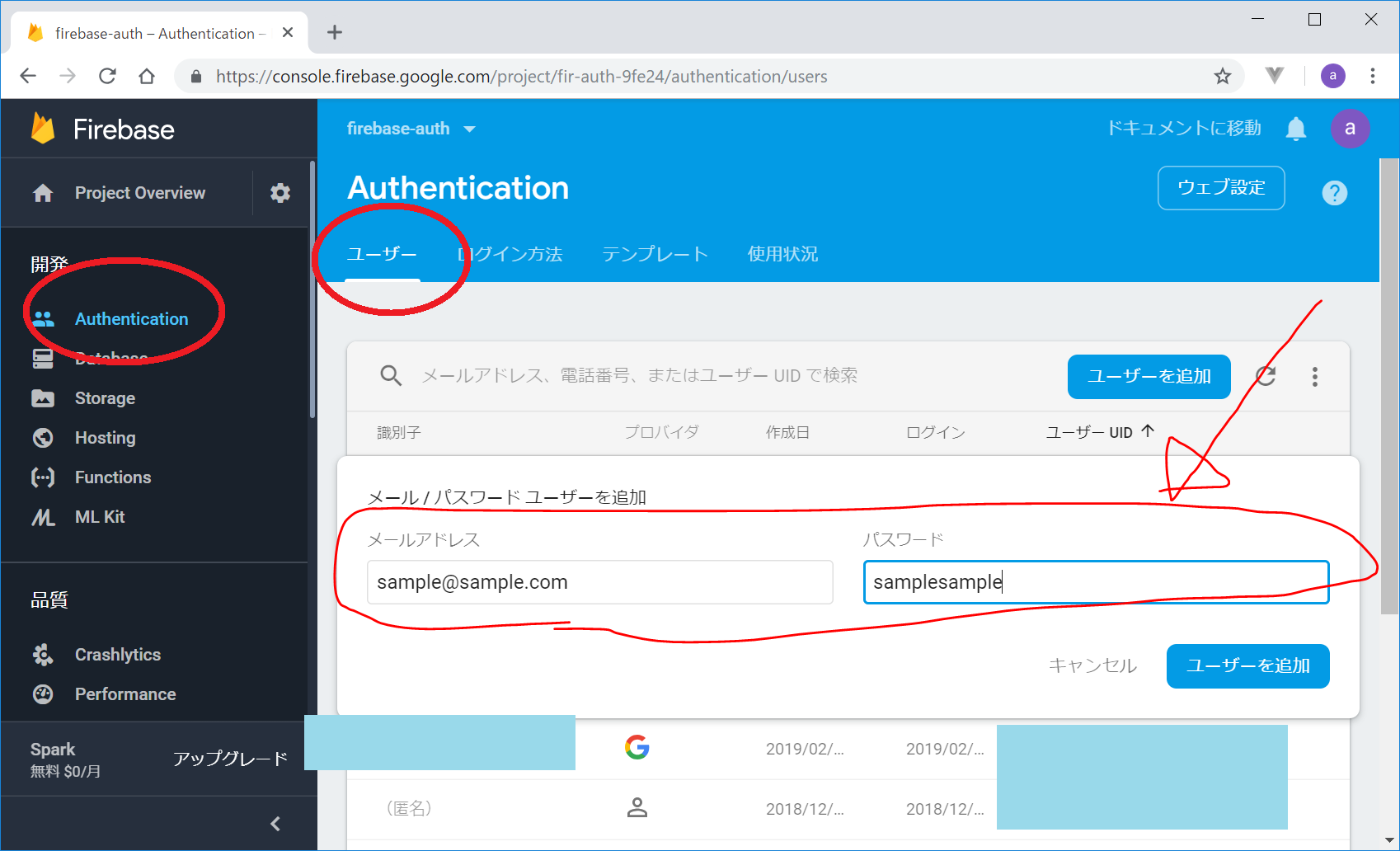Click the パスワード input field
Image resolution: width=1400 pixels, height=851 pixels.
[1096, 582]
